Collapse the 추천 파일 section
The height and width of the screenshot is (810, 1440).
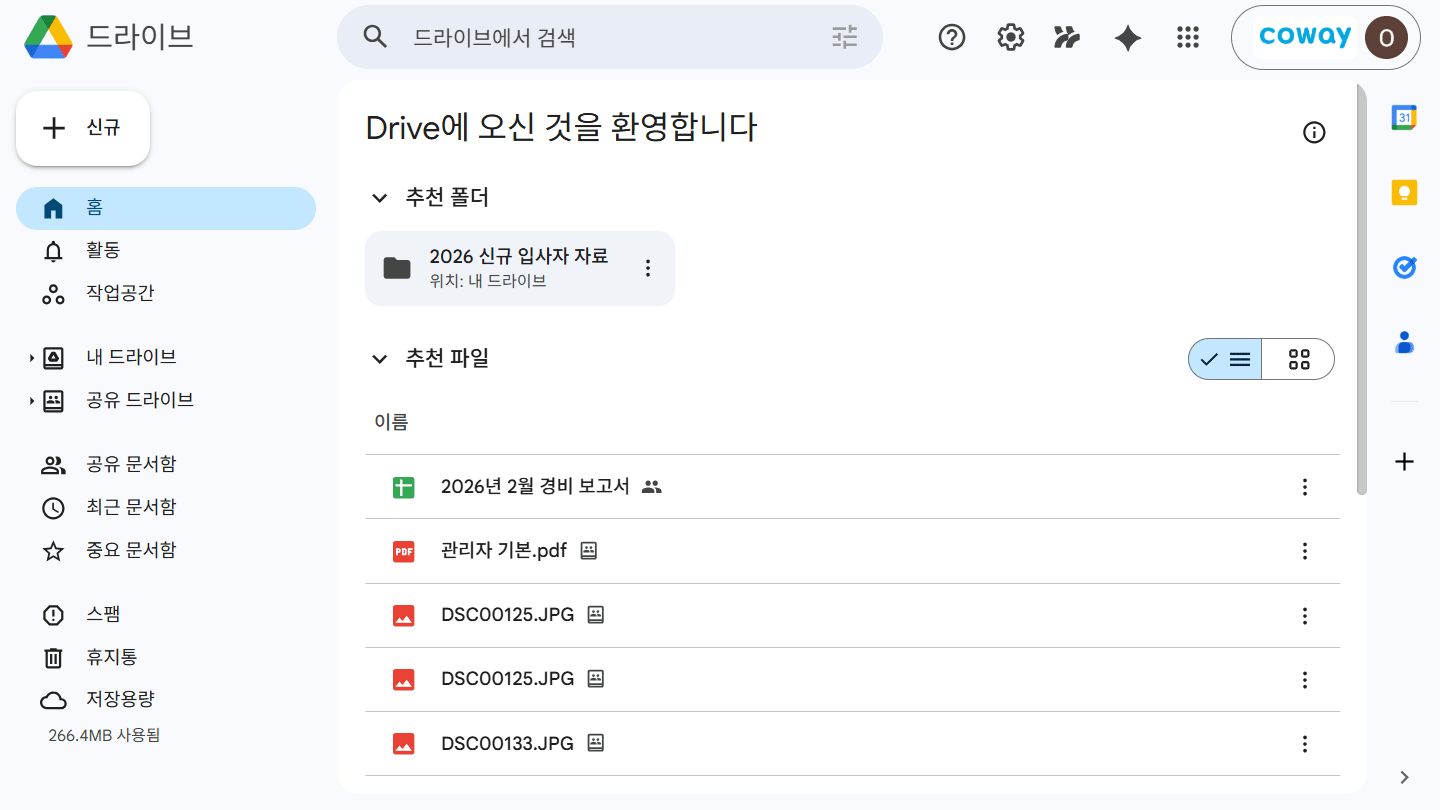379,358
